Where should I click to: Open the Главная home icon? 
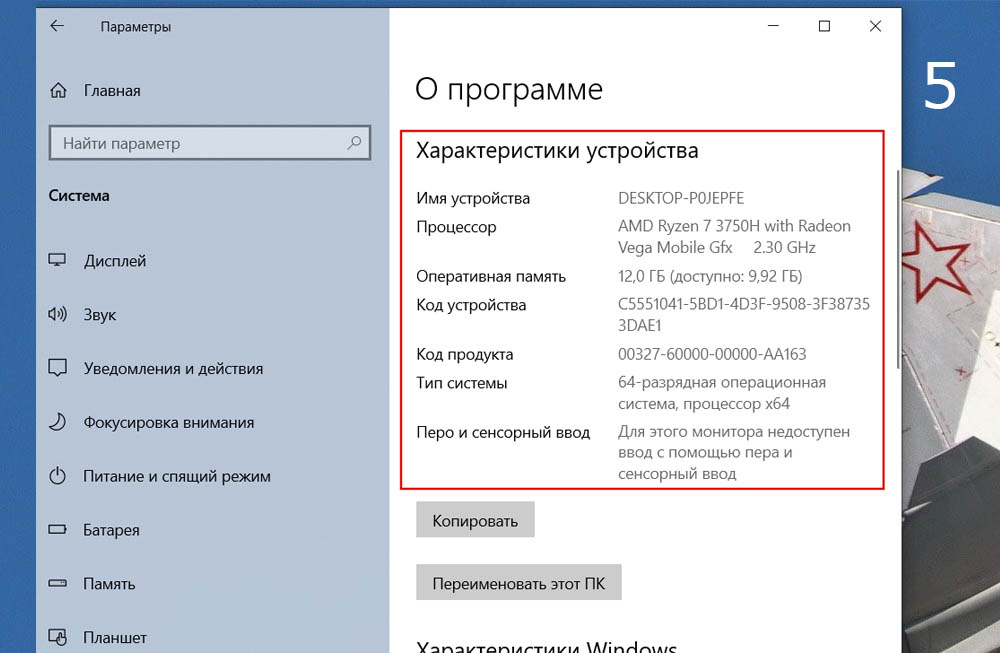point(58,91)
